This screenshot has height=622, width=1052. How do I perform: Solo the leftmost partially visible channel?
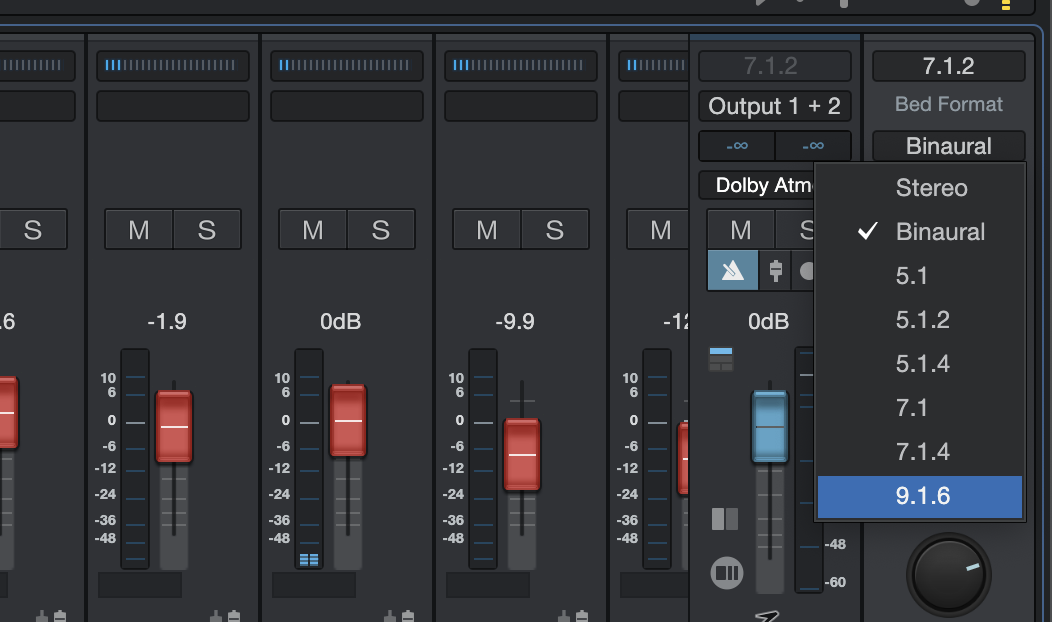tap(33, 229)
